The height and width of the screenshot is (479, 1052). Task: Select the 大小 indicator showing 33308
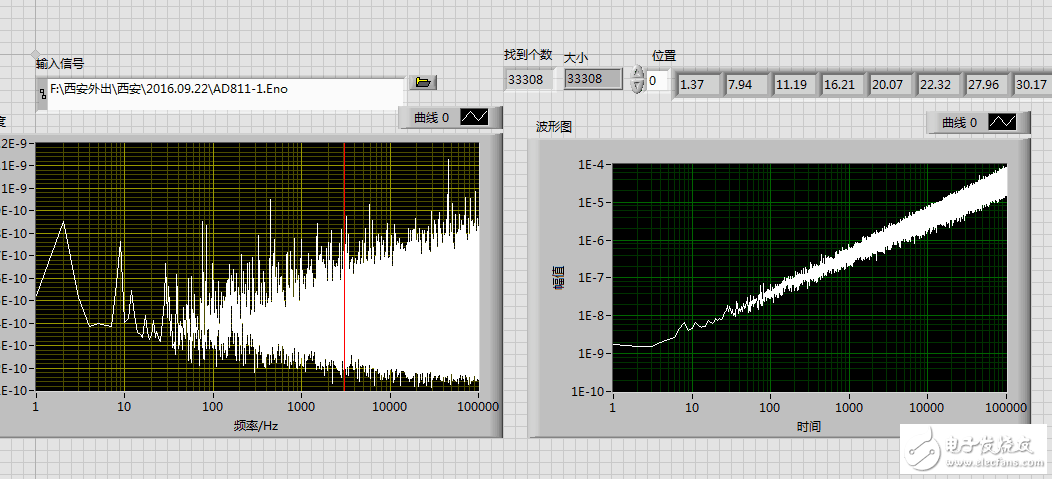pyautogui.click(x=591, y=78)
